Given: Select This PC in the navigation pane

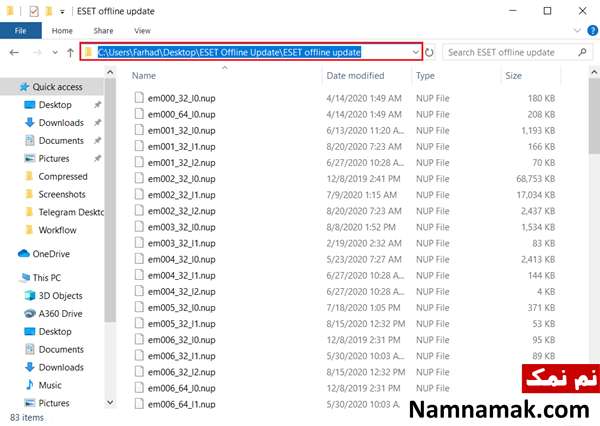Looking at the screenshot, I should 47,277.
